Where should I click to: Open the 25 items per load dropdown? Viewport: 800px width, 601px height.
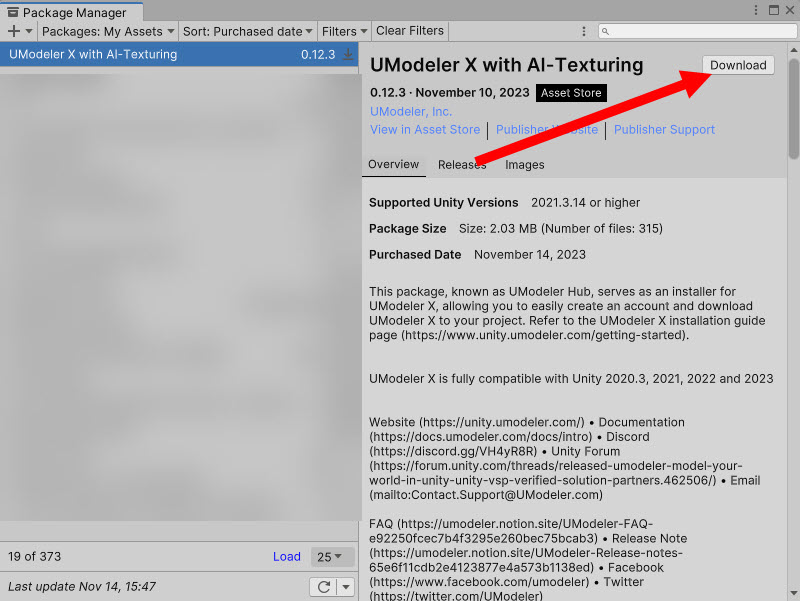pos(333,557)
